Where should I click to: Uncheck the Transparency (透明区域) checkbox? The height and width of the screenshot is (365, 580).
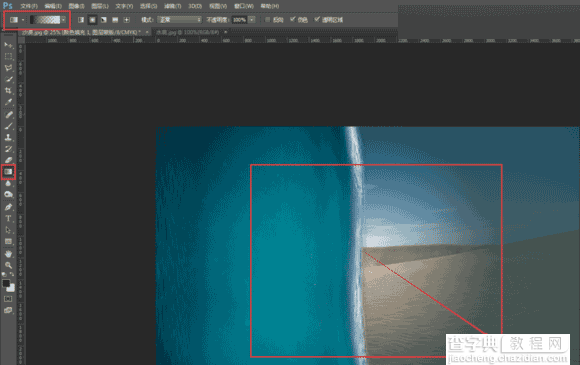pos(317,19)
